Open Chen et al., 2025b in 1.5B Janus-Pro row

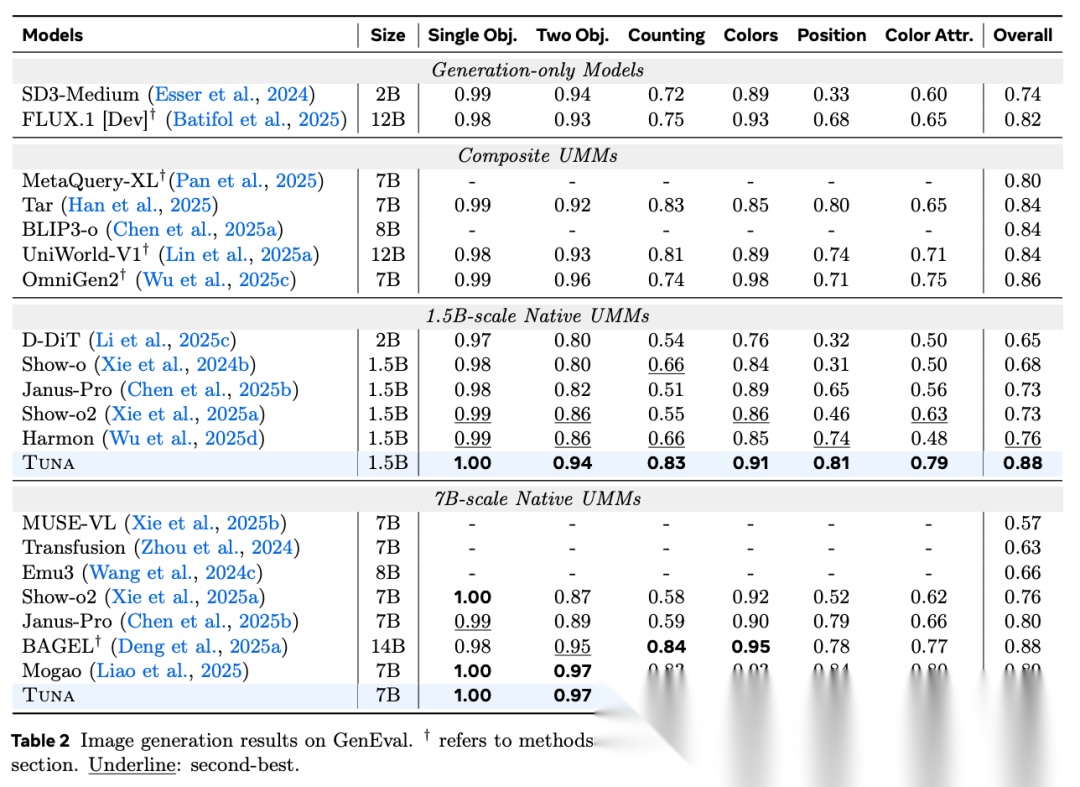209,390
